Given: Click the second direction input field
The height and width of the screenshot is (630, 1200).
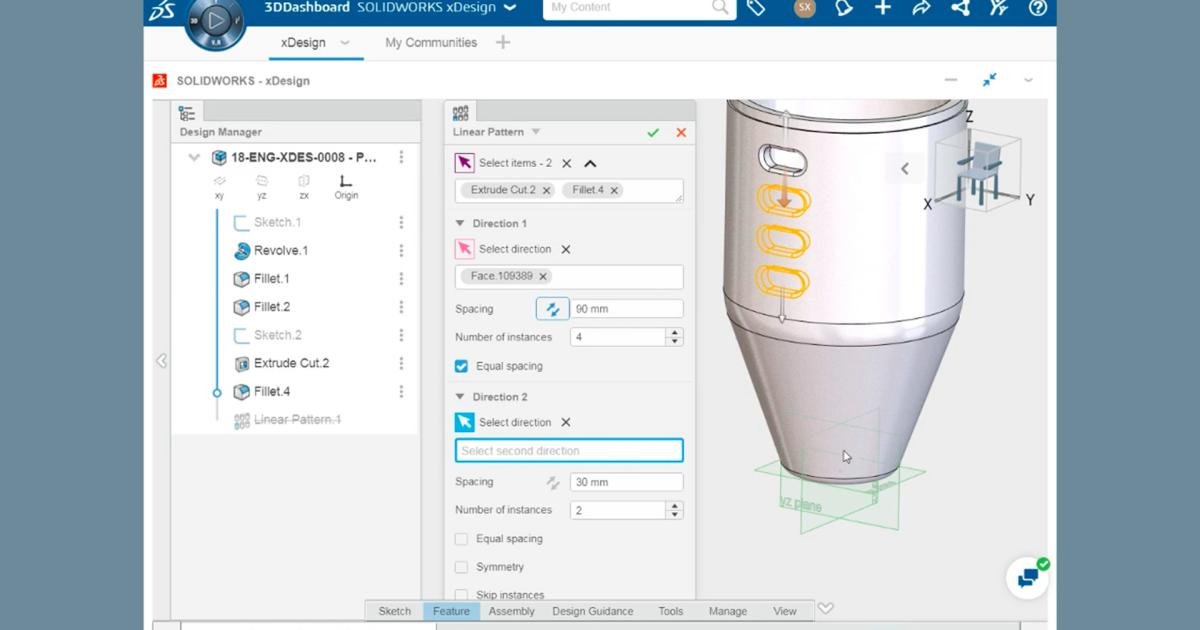Looking at the screenshot, I should point(568,450).
